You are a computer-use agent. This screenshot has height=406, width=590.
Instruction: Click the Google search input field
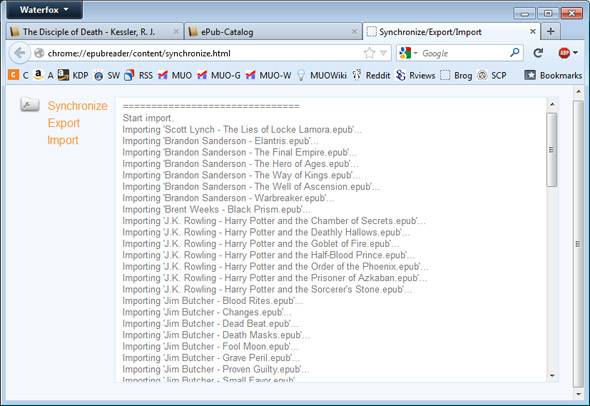point(464,53)
